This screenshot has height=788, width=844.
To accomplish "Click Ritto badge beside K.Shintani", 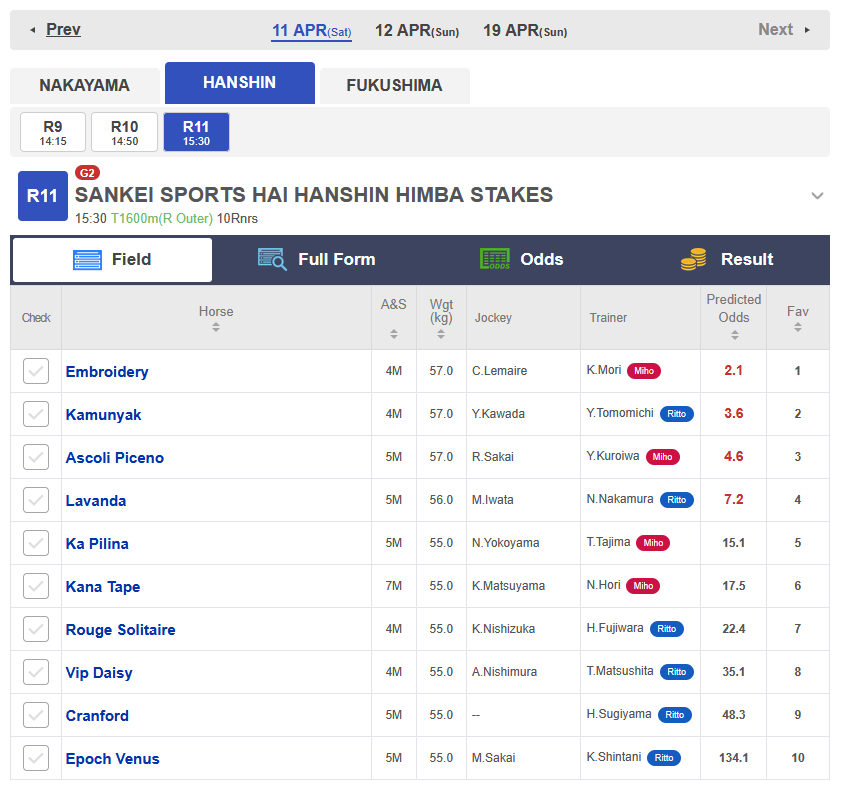I will pos(664,758).
